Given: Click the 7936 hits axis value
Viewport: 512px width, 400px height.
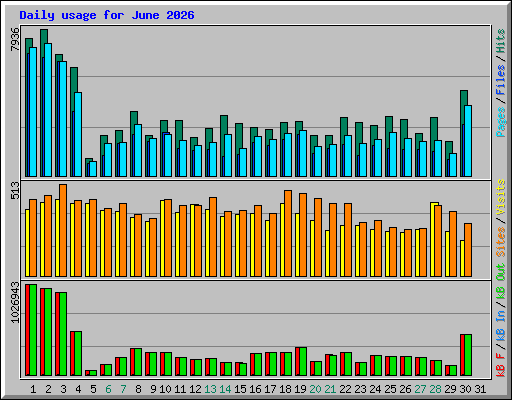Looking at the screenshot, I should click(x=15, y=39).
